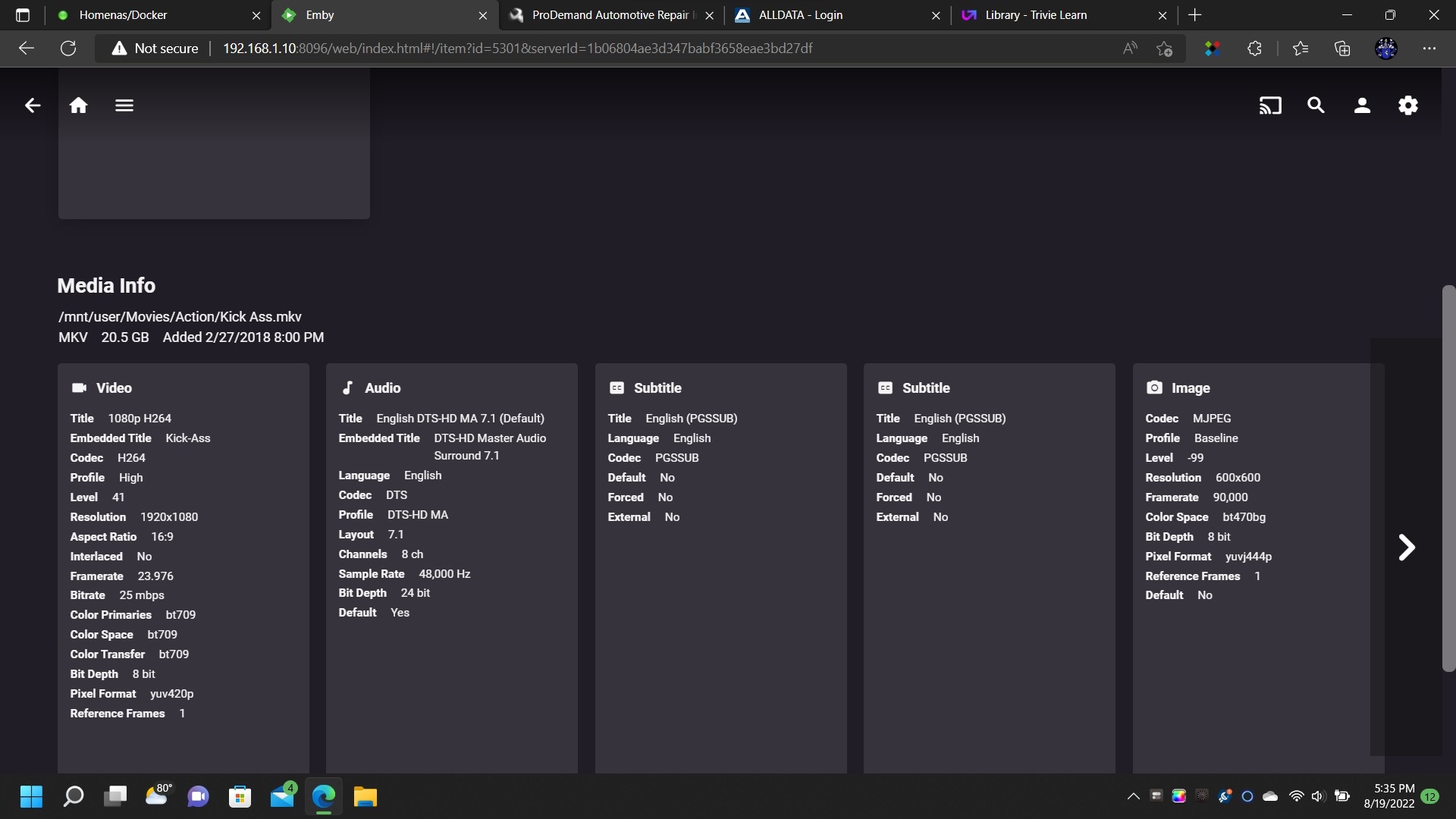Image resolution: width=1456 pixels, height=819 pixels.
Task: Switch to Homenas/Docker tab
Action: [x=123, y=15]
